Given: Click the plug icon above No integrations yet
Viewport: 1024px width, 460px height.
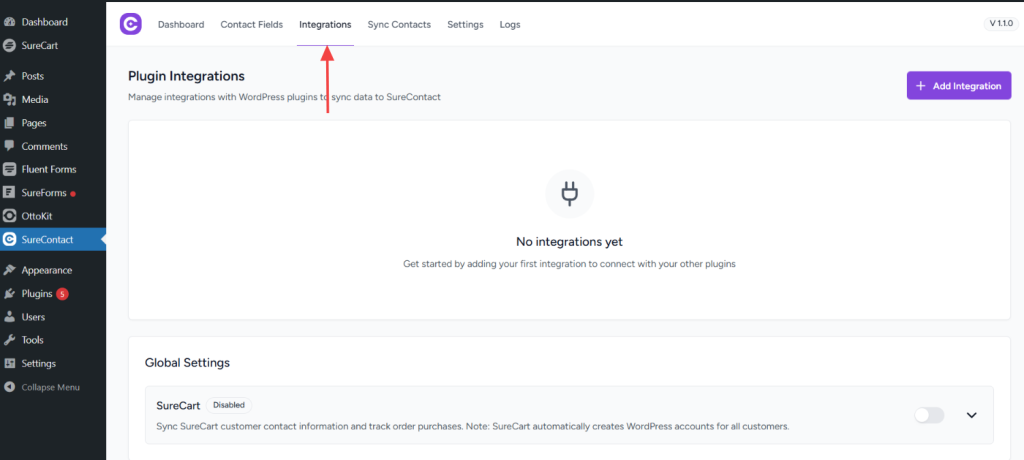Looking at the screenshot, I should (569, 193).
